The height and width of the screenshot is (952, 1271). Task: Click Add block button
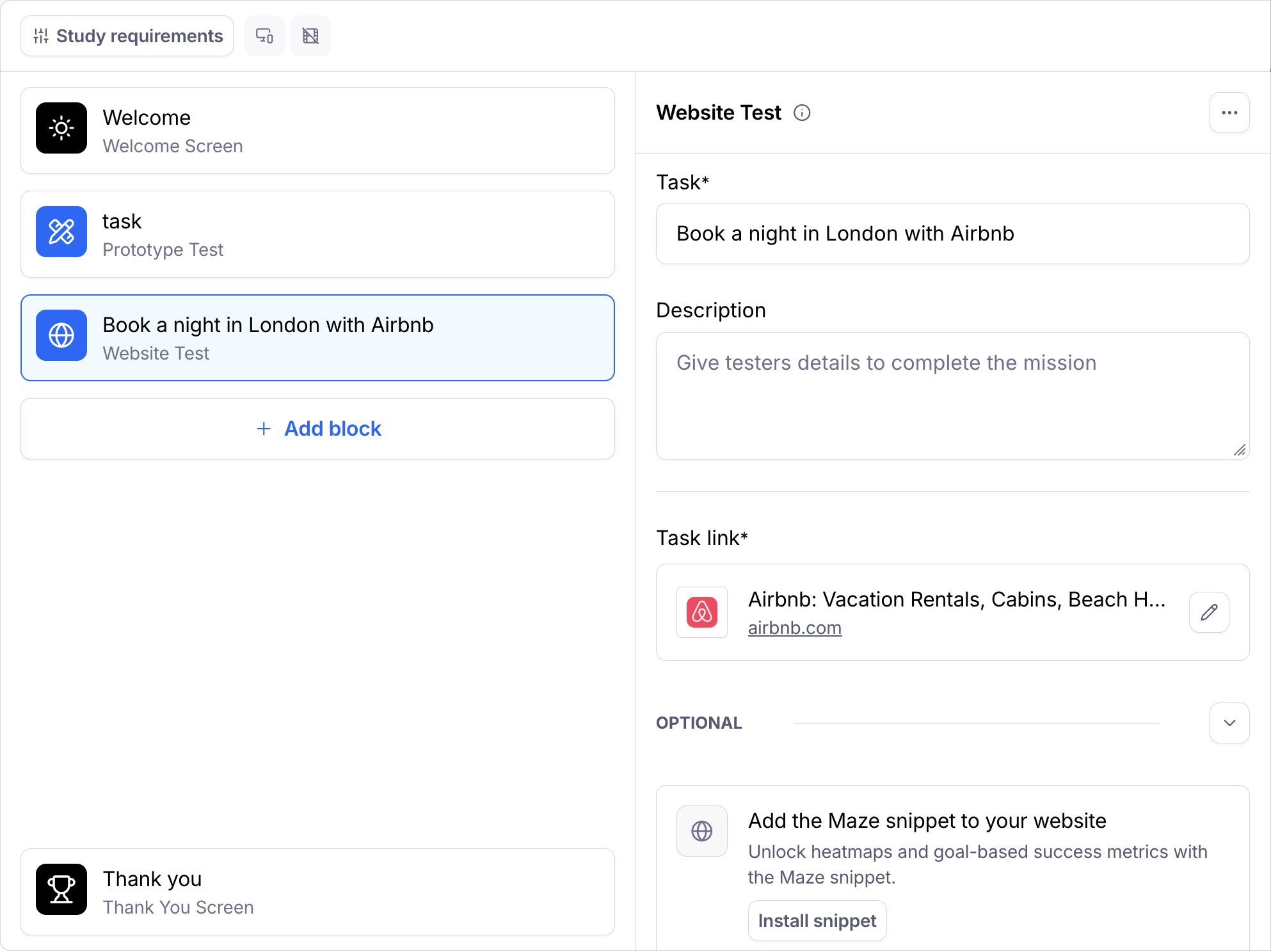pyautogui.click(x=317, y=429)
